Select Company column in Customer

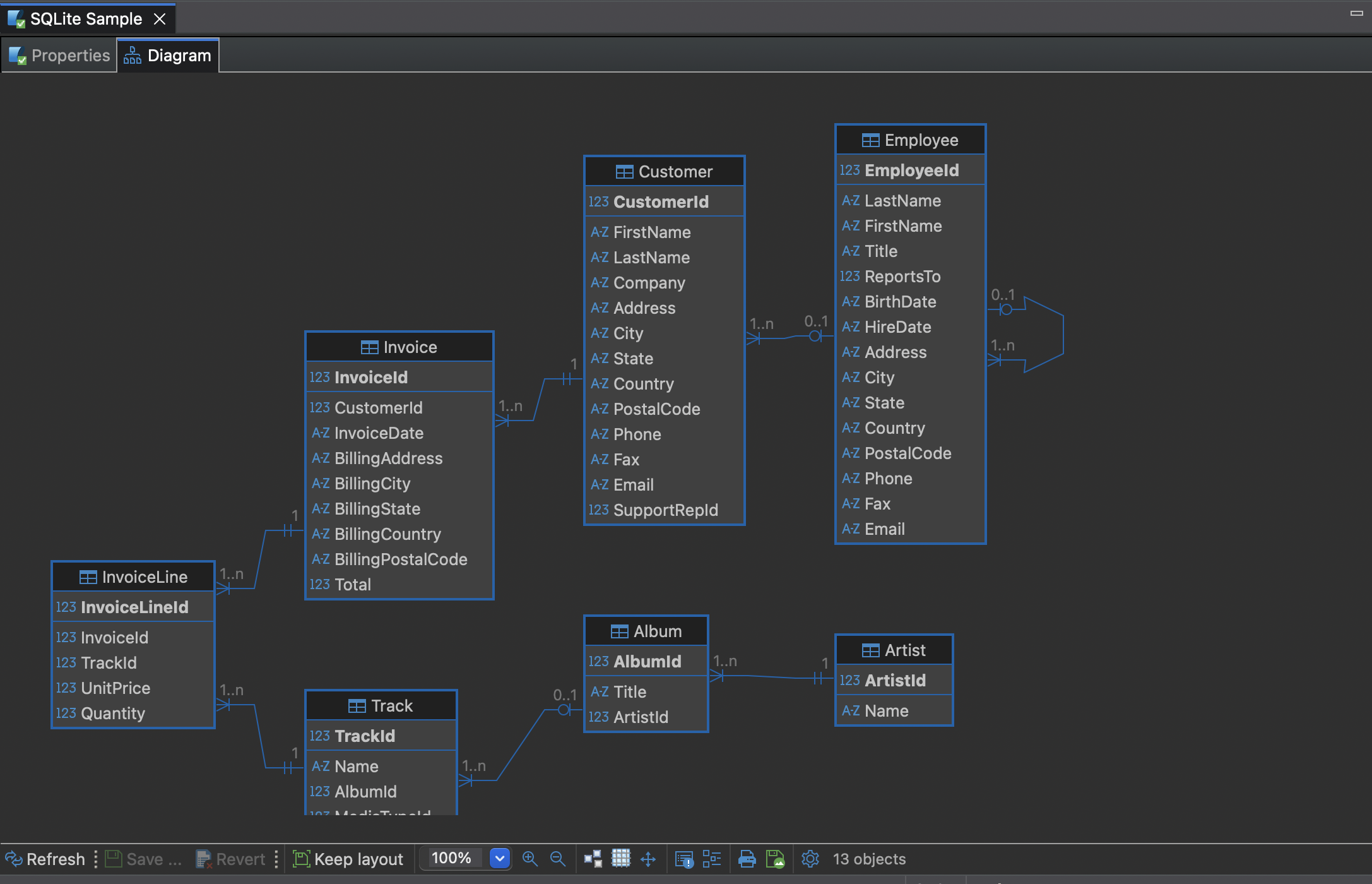pos(665,283)
